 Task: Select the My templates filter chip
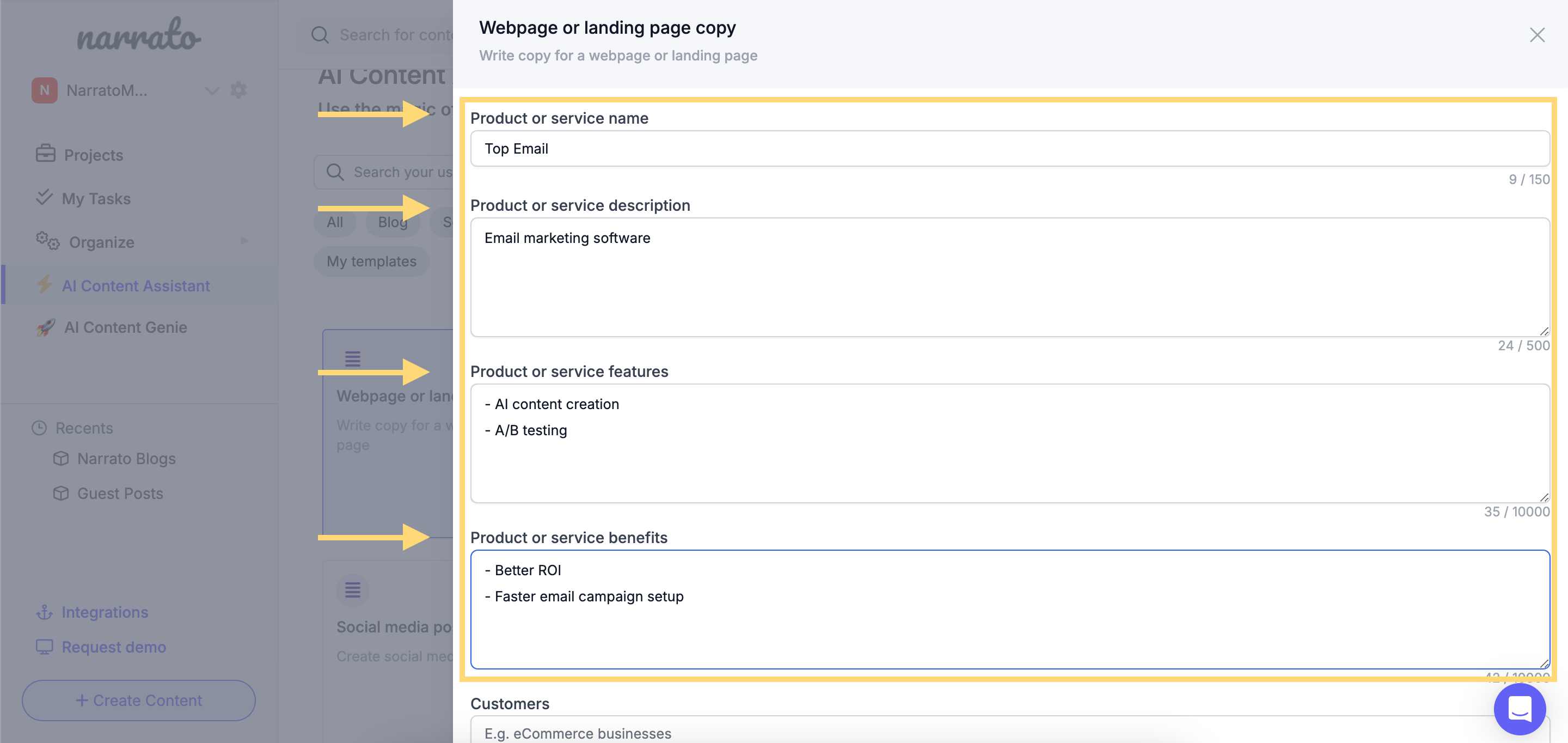tap(371, 261)
